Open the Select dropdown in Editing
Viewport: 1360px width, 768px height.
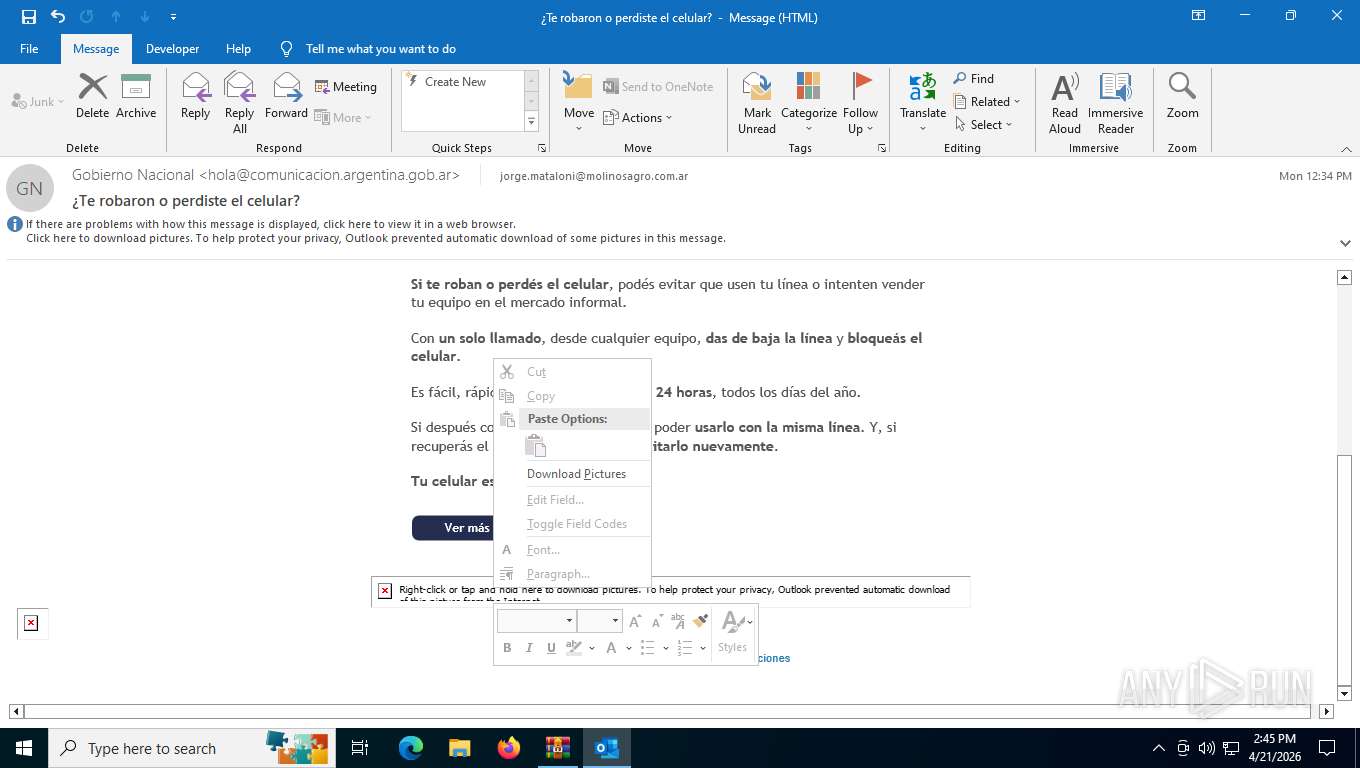(x=983, y=124)
